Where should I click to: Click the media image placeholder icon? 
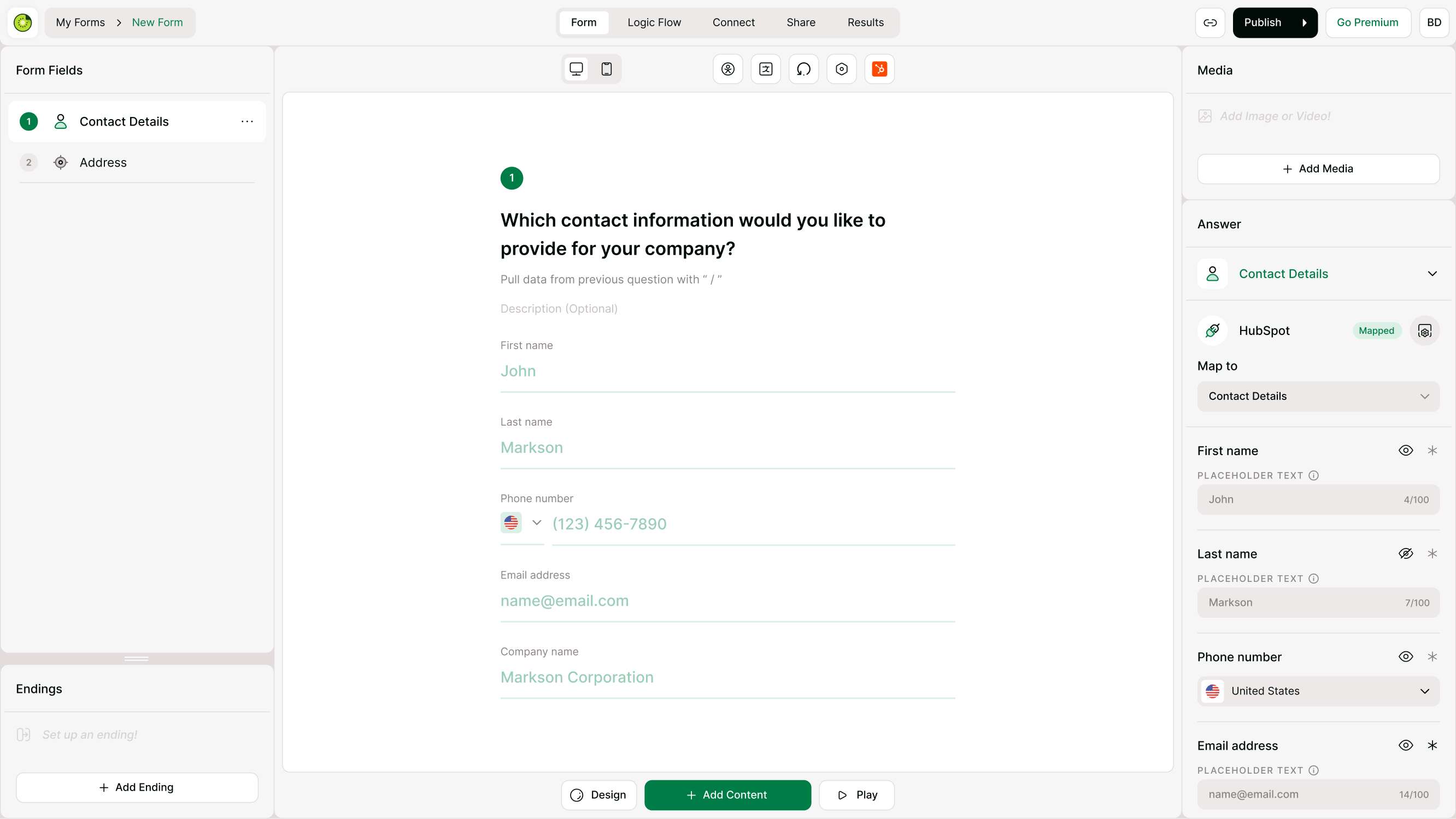pos(1205,116)
